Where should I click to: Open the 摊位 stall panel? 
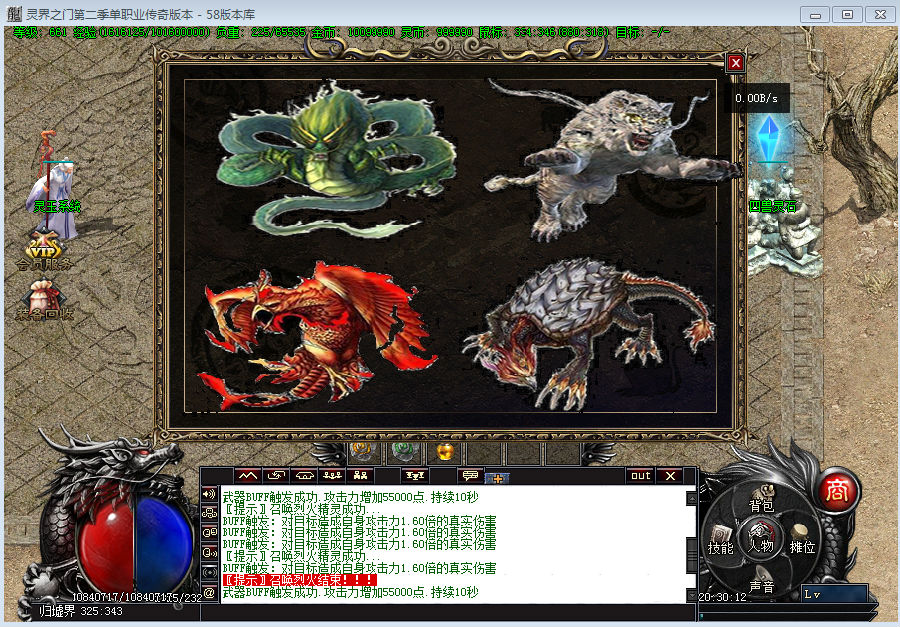coord(802,541)
